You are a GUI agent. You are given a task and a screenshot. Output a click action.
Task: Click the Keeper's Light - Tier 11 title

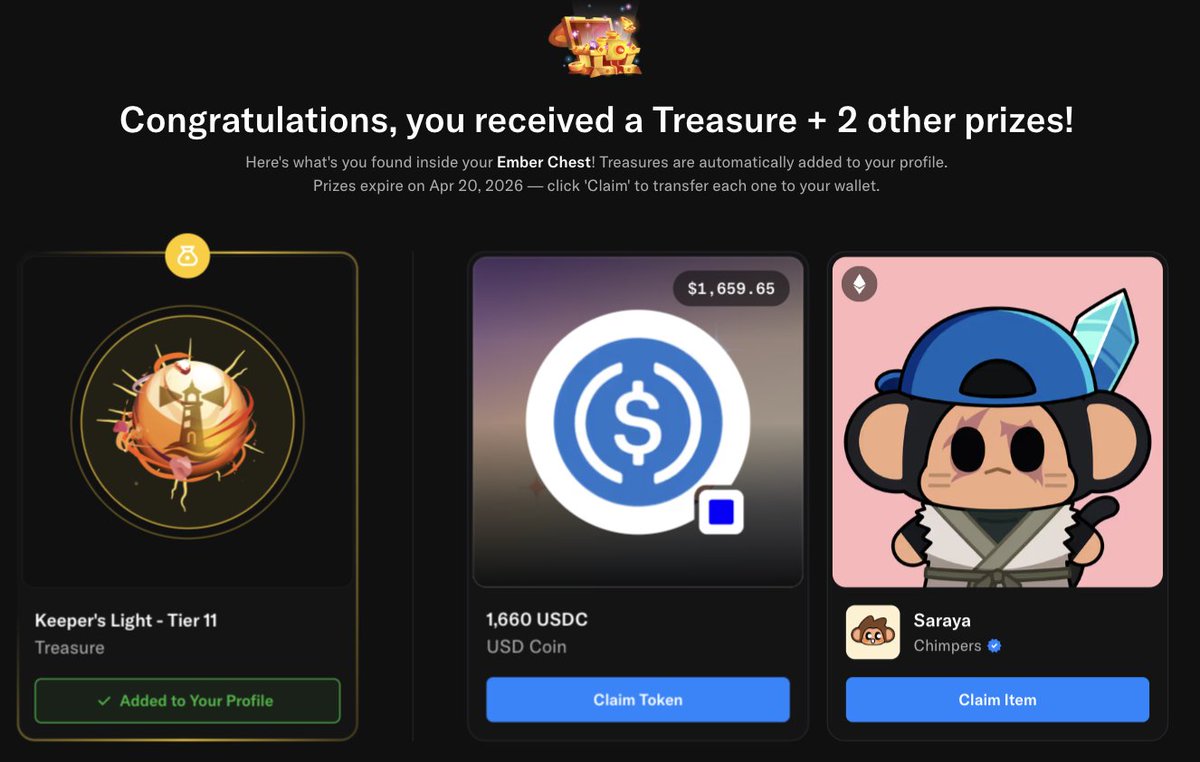126,620
